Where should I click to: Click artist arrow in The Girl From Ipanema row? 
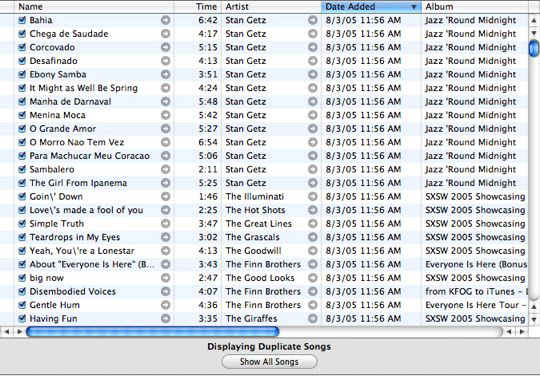[x=313, y=183]
